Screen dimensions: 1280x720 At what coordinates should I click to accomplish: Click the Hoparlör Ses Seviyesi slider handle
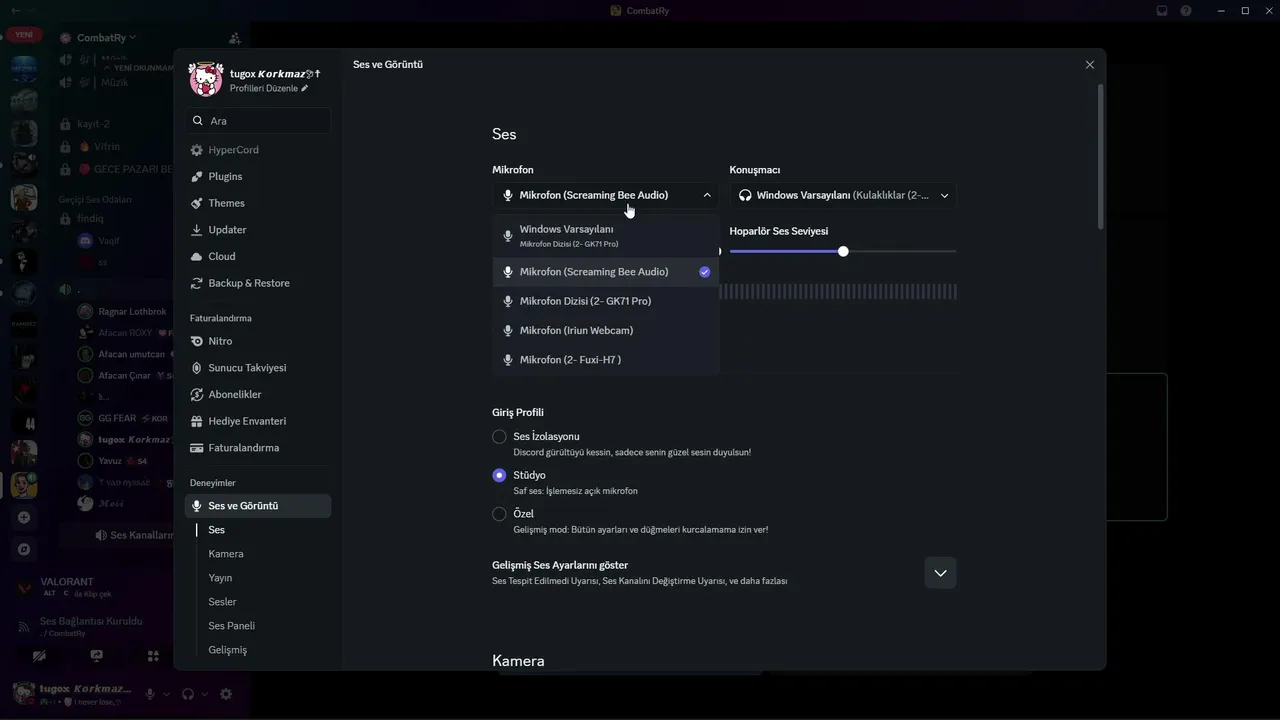(x=843, y=252)
